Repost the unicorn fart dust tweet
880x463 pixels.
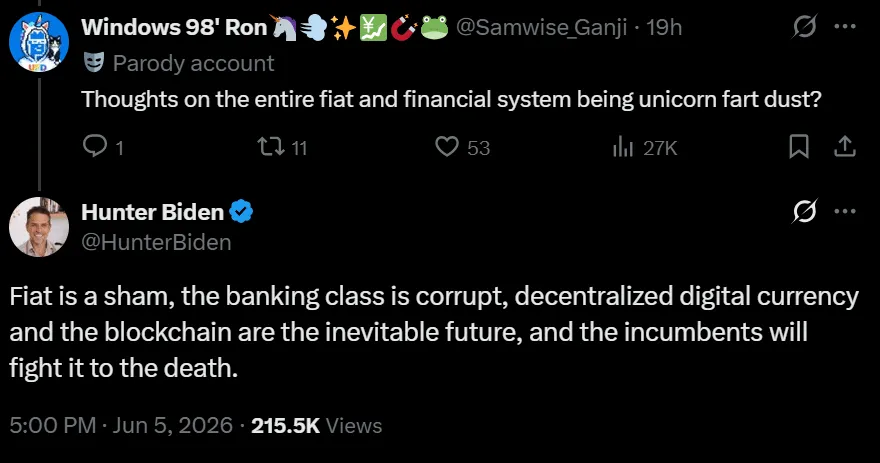click(282, 147)
